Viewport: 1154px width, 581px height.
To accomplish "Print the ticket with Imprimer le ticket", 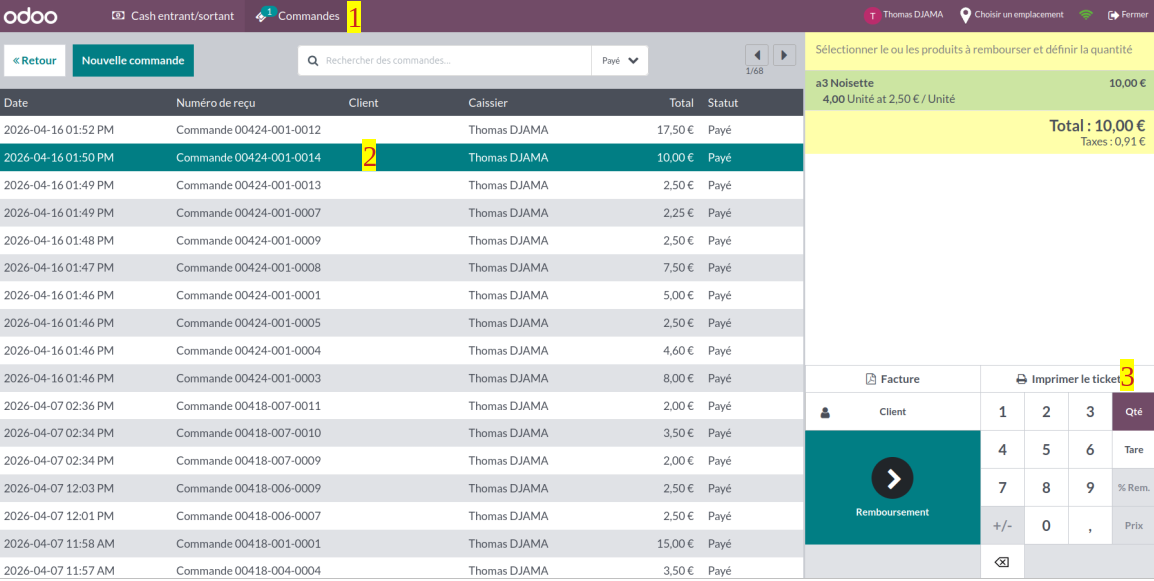I will 1067,379.
